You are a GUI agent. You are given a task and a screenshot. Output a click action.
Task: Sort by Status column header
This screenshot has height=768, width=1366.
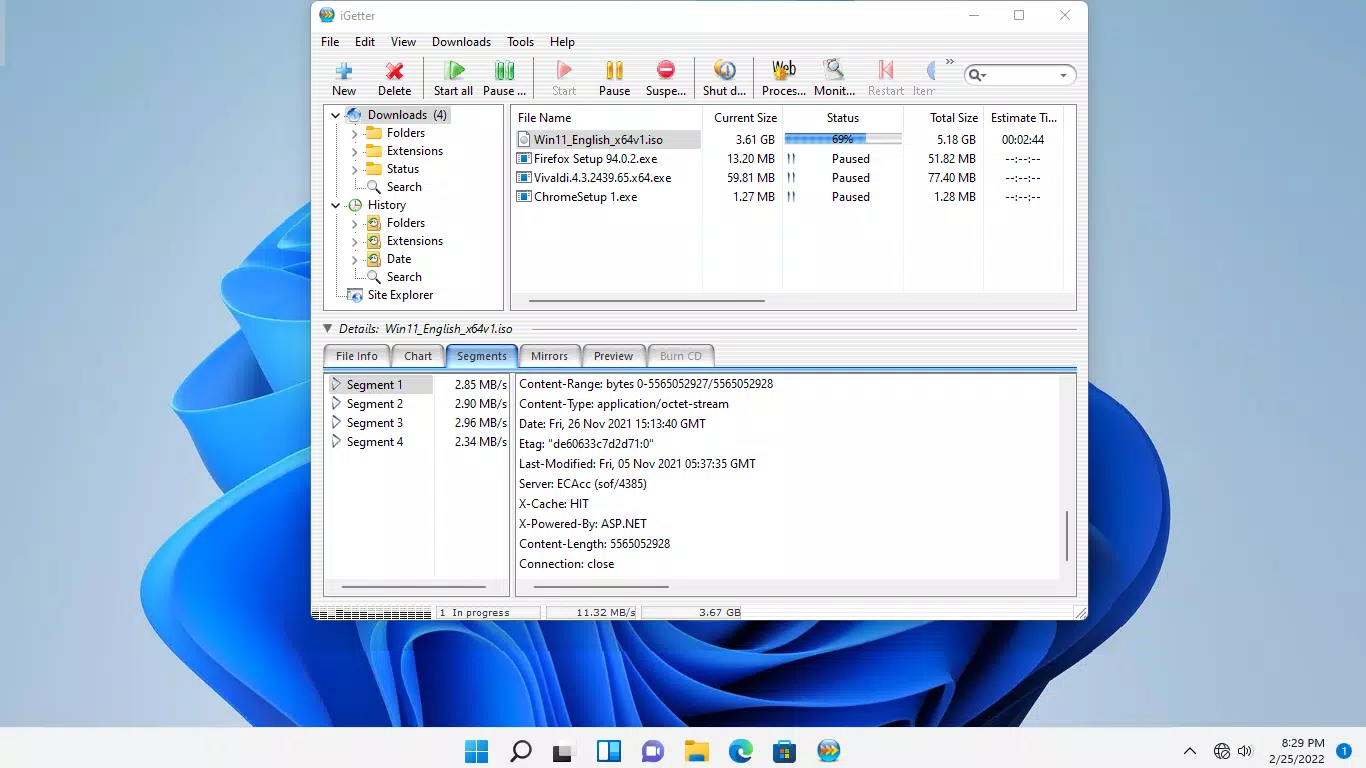[x=843, y=118]
